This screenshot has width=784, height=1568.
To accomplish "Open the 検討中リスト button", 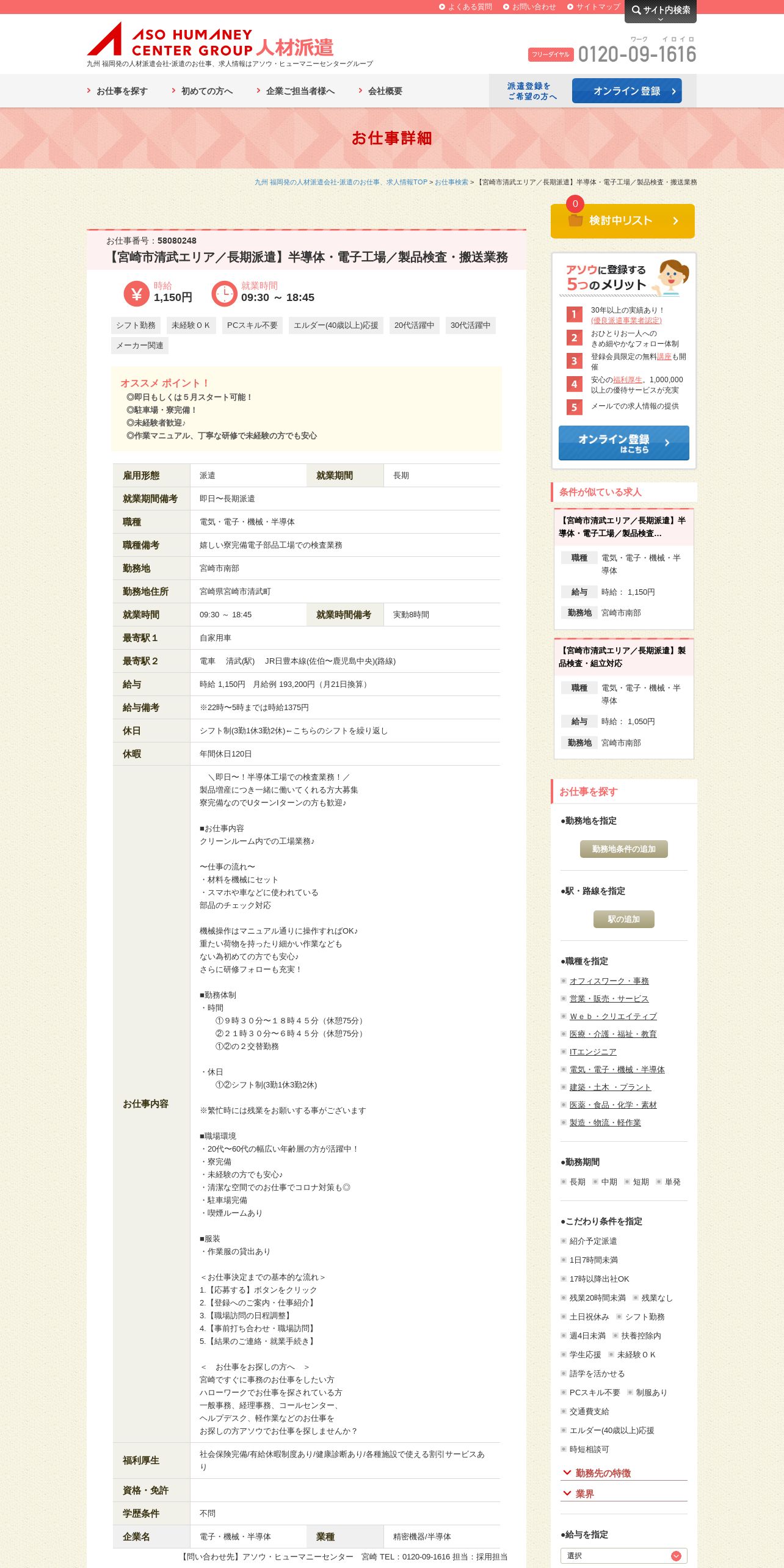I will point(623,221).
